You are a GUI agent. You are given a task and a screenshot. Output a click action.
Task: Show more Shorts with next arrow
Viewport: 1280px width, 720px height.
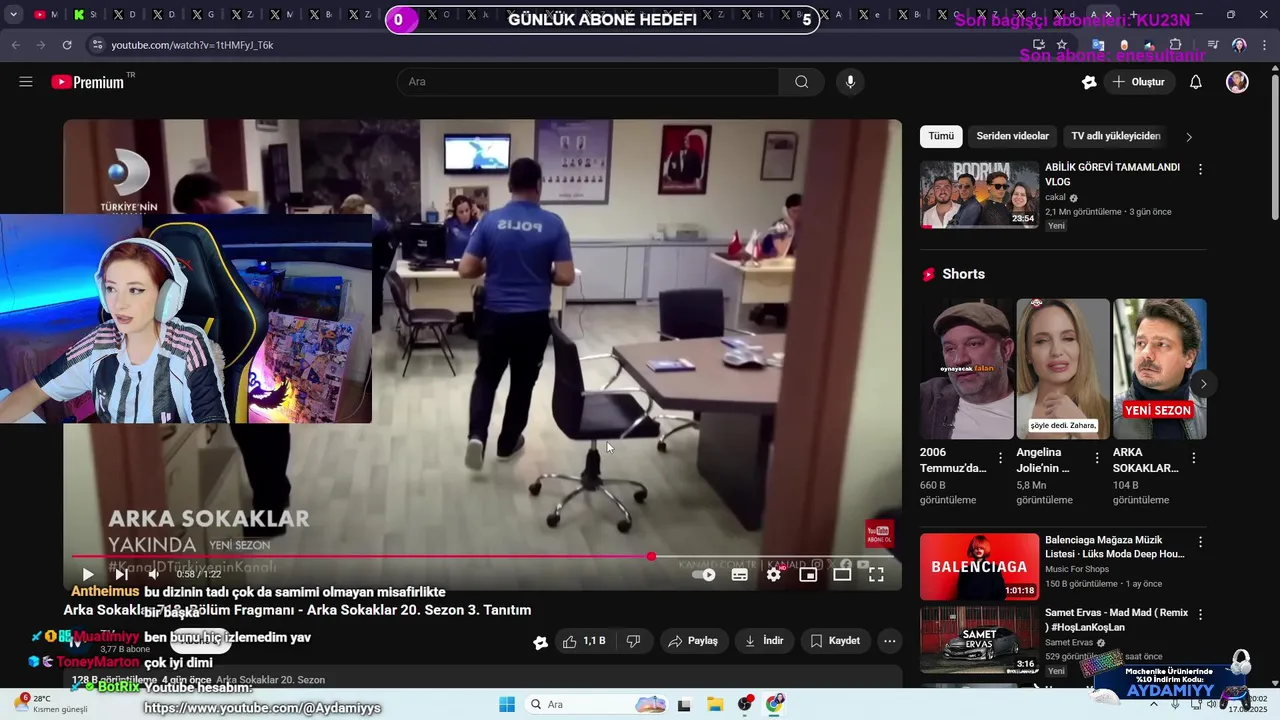[1203, 384]
